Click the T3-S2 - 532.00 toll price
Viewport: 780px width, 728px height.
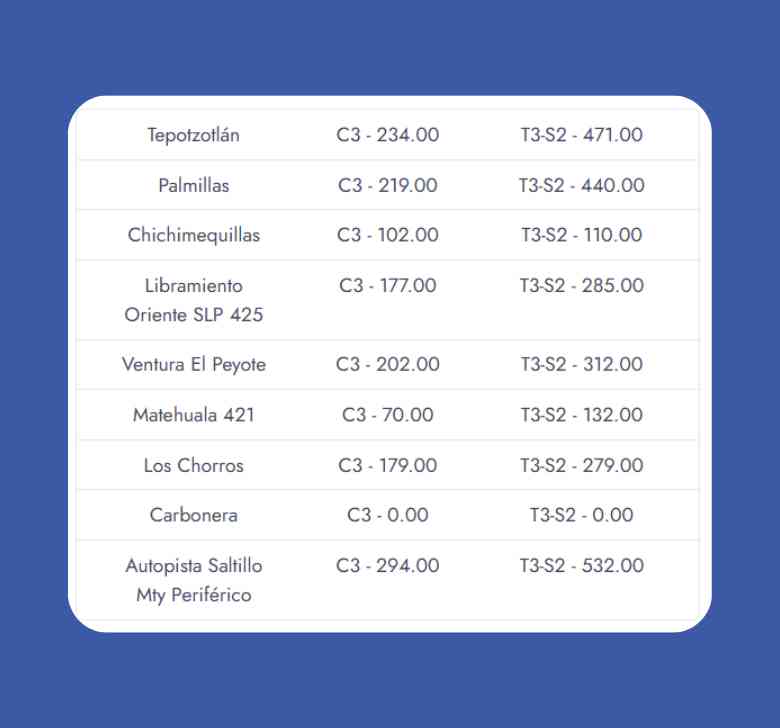pos(581,566)
